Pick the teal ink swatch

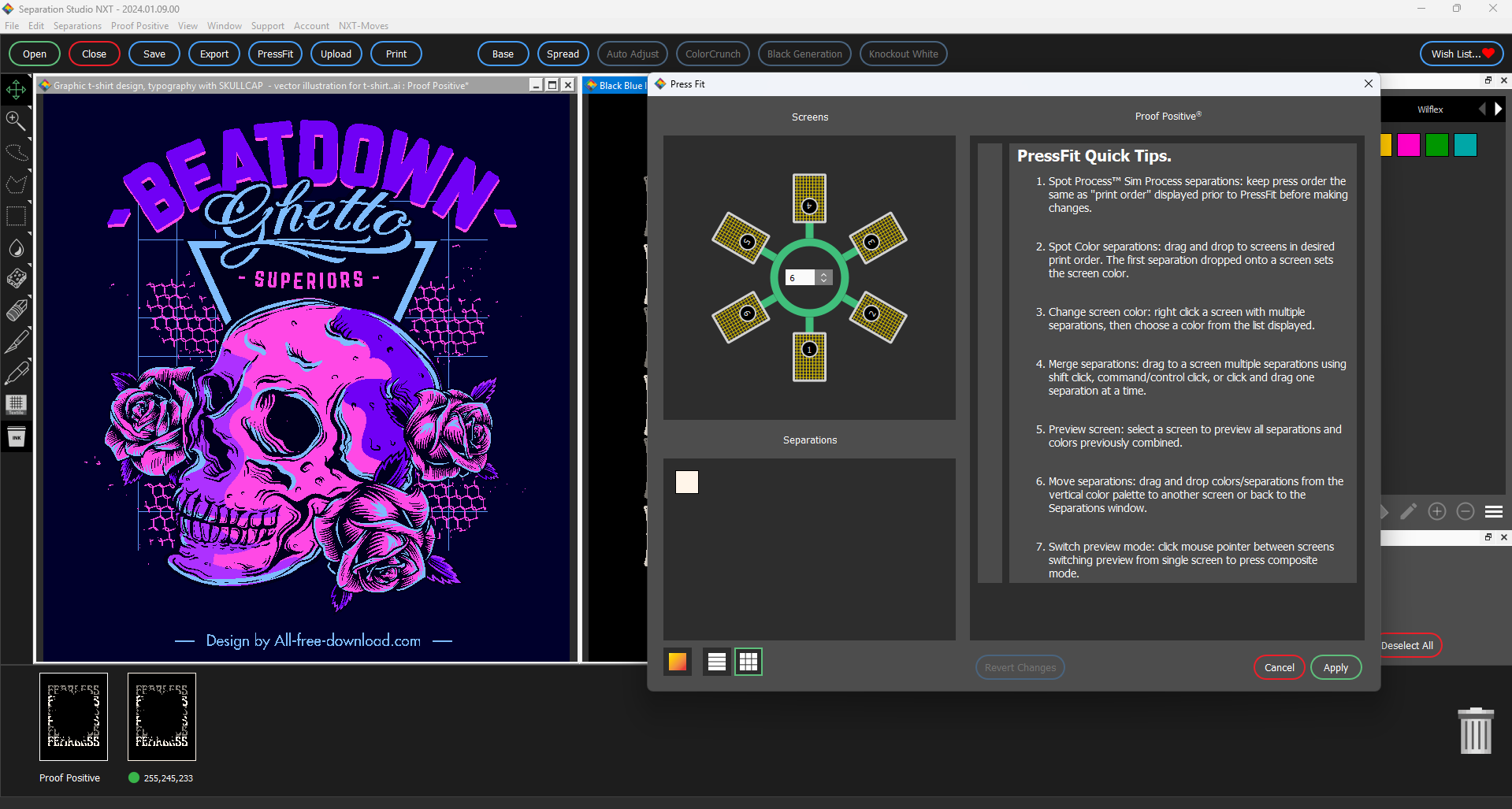[1466, 145]
